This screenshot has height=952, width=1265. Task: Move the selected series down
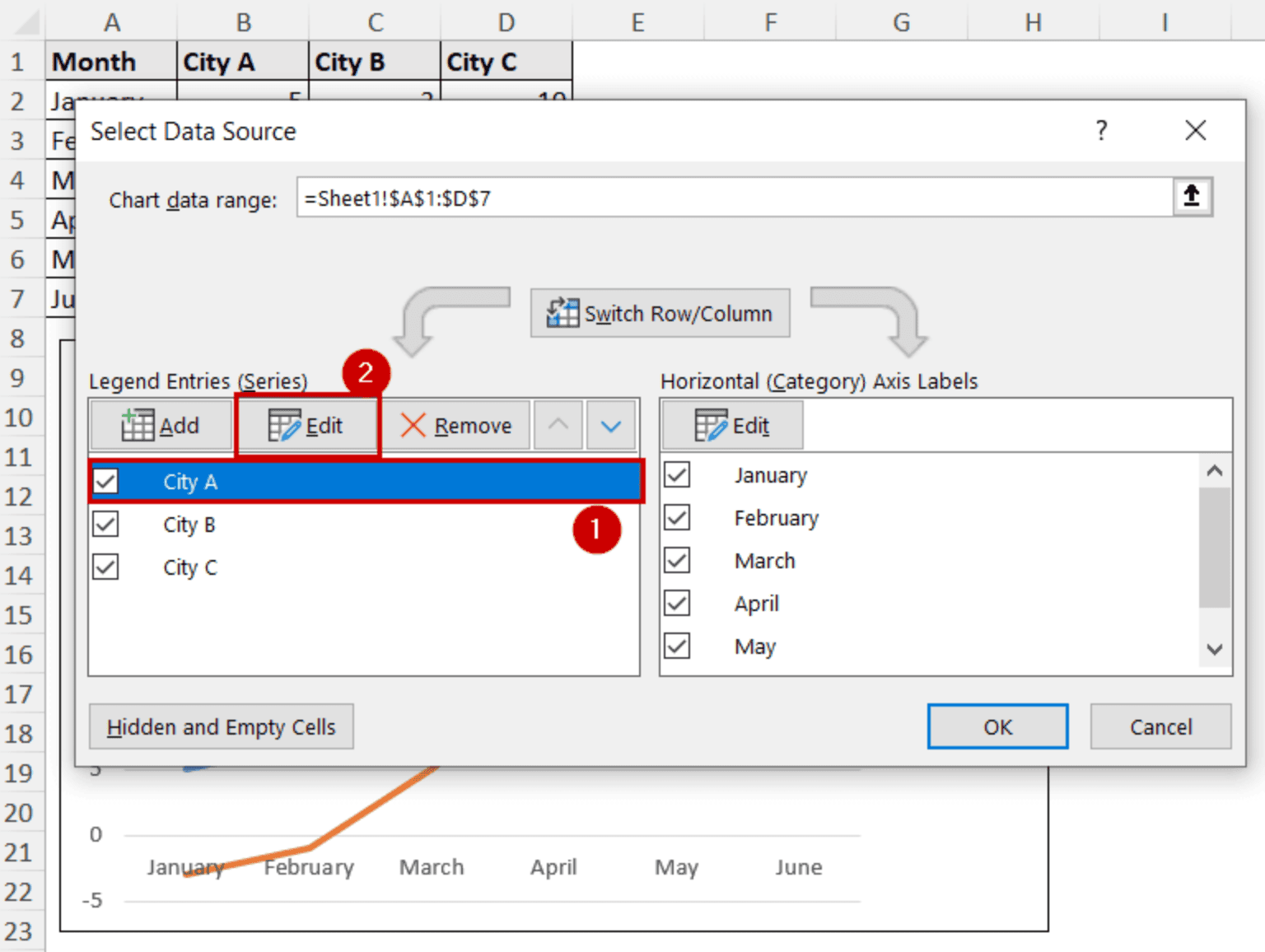(610, 425)
